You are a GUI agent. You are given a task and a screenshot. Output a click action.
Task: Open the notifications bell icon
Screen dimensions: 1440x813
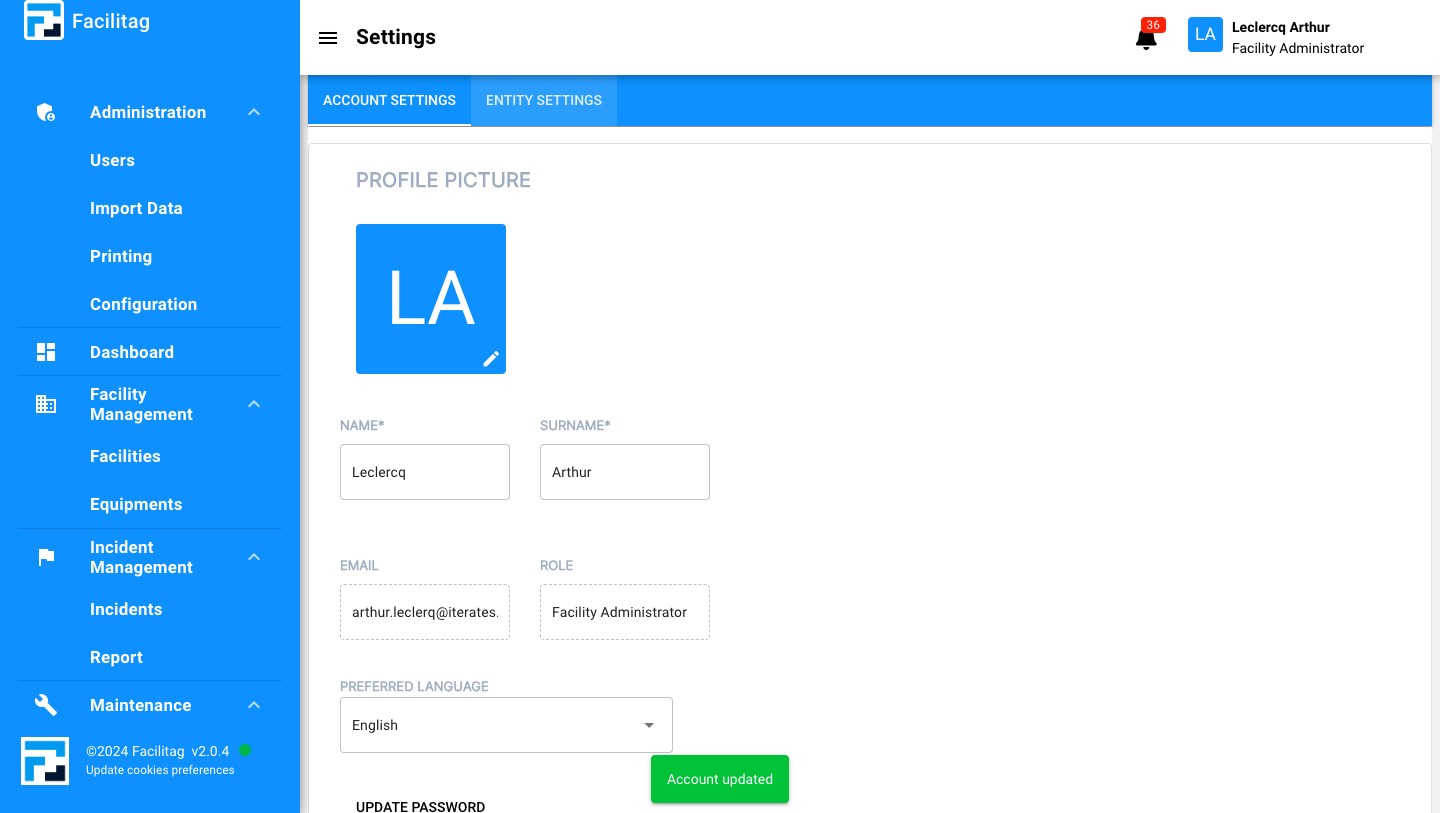(1146, 39)
